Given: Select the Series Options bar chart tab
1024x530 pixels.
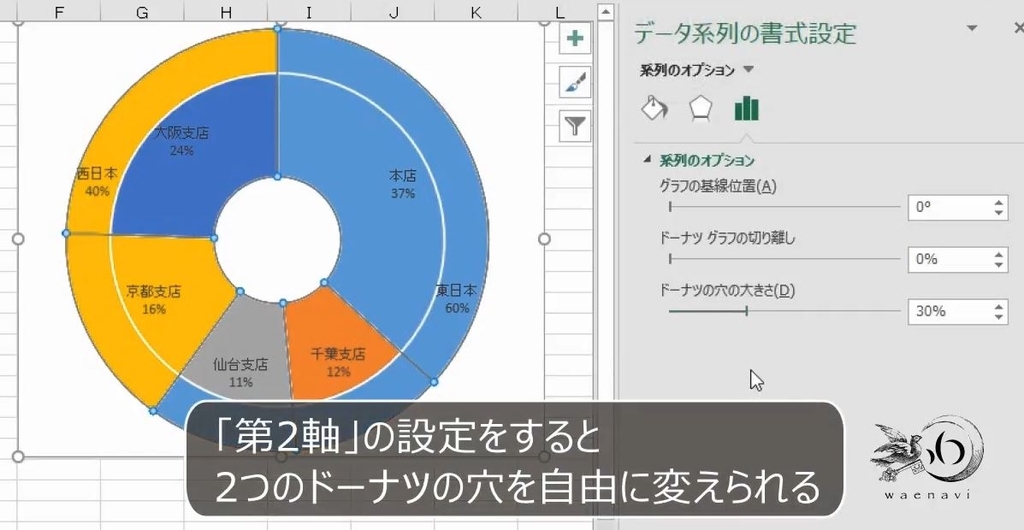Looking at the screenshot, I should click(x=746, y=108).
